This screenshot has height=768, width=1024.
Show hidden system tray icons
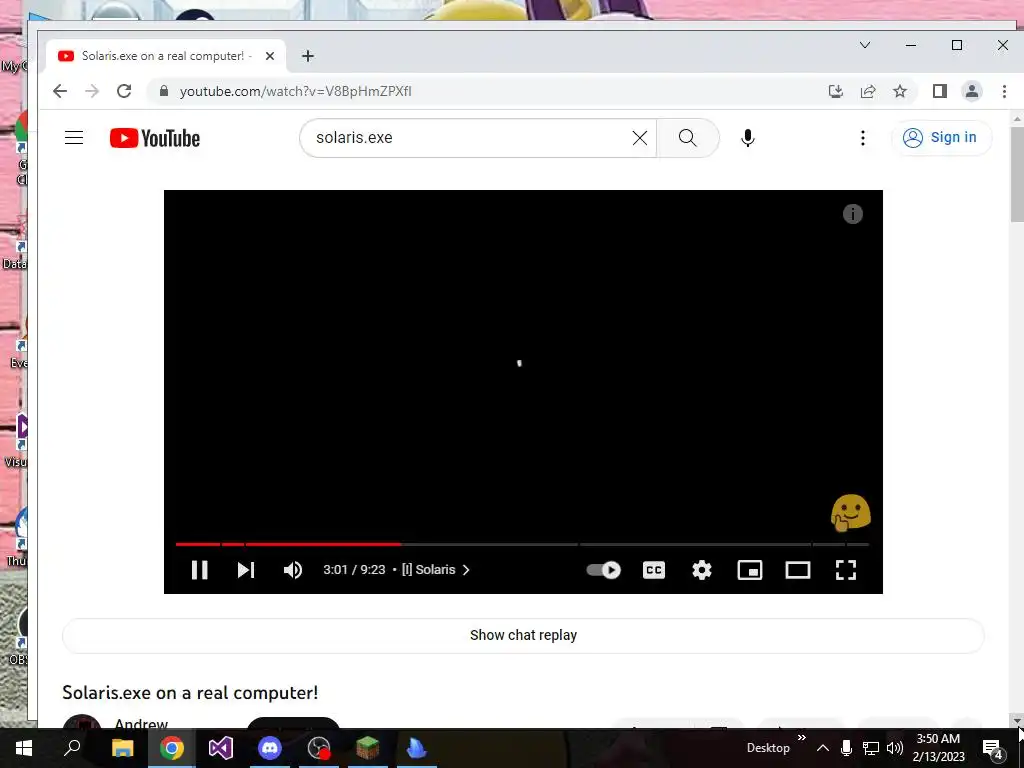click(x=823, y=748)
